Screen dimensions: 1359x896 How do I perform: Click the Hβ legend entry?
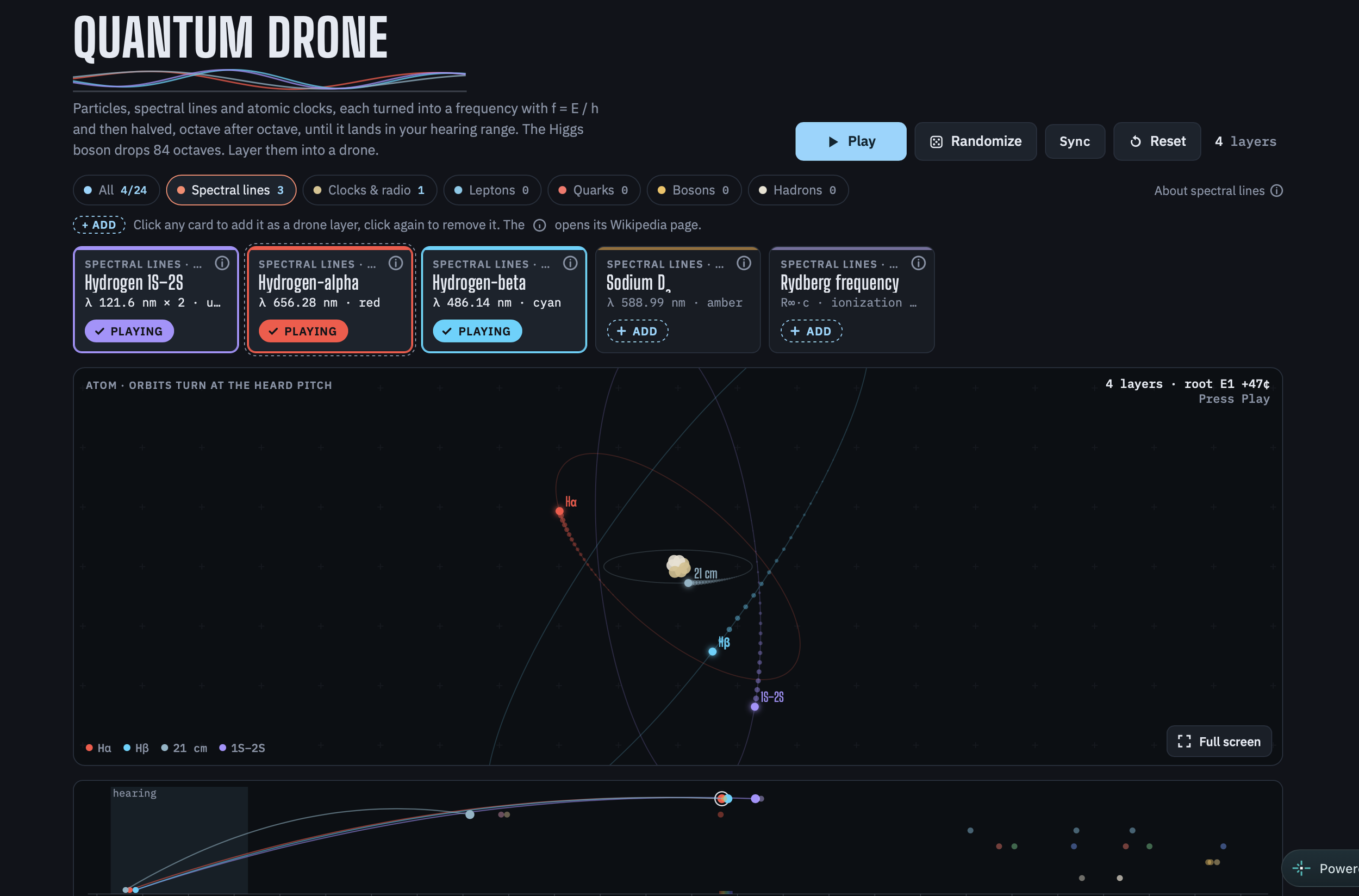136,748
